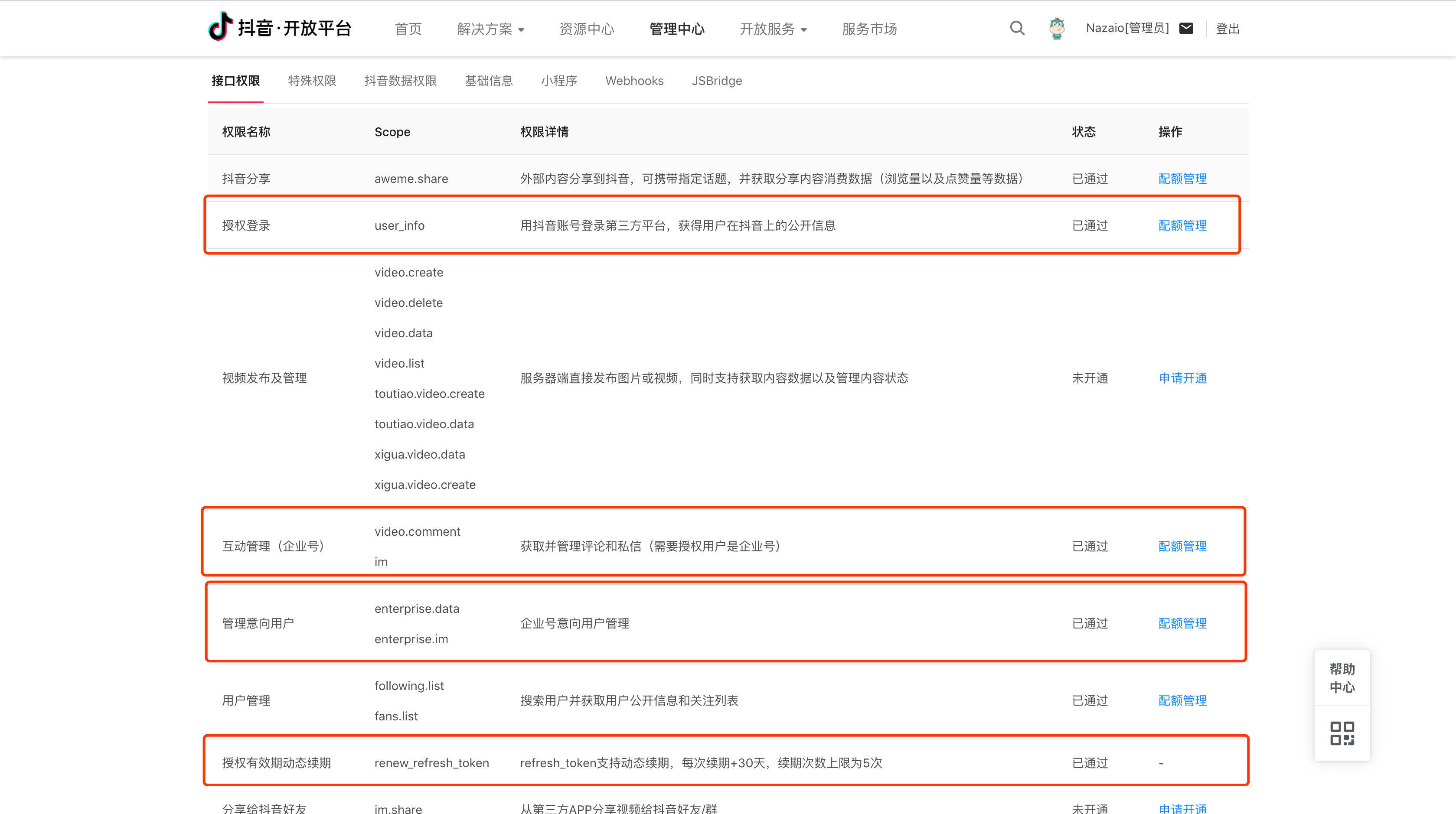Go to 资源中心 in navigation
1456x814 pixels.
586,29
